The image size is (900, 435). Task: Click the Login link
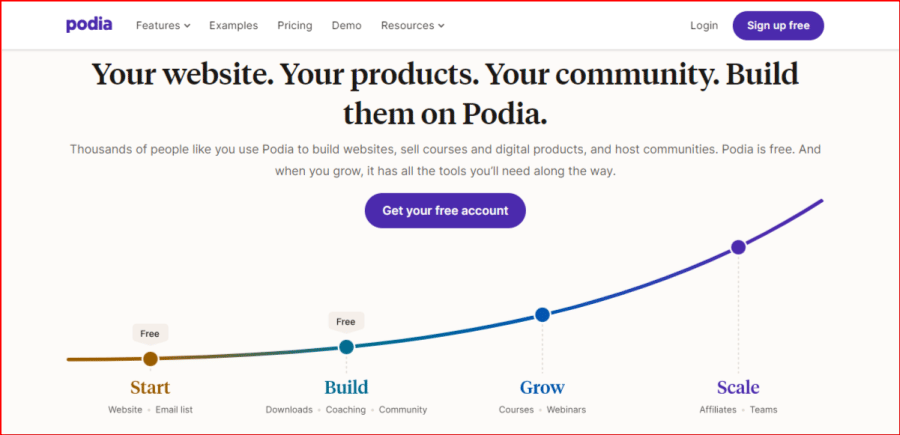point(704,25)
